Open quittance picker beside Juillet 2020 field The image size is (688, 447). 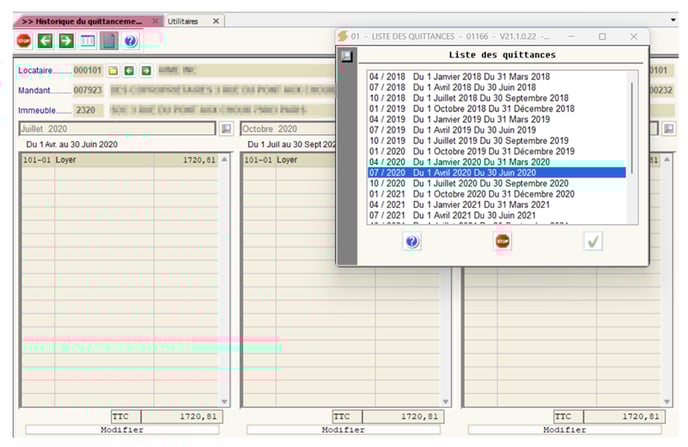(x=226, y=129)
